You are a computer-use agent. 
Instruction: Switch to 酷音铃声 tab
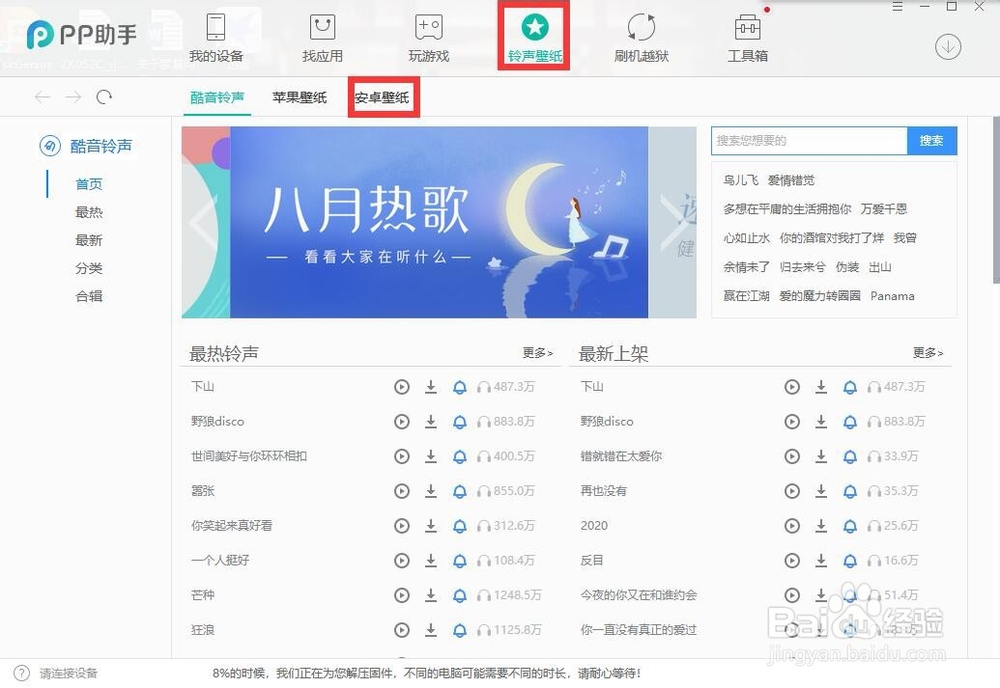pos(217,98)
